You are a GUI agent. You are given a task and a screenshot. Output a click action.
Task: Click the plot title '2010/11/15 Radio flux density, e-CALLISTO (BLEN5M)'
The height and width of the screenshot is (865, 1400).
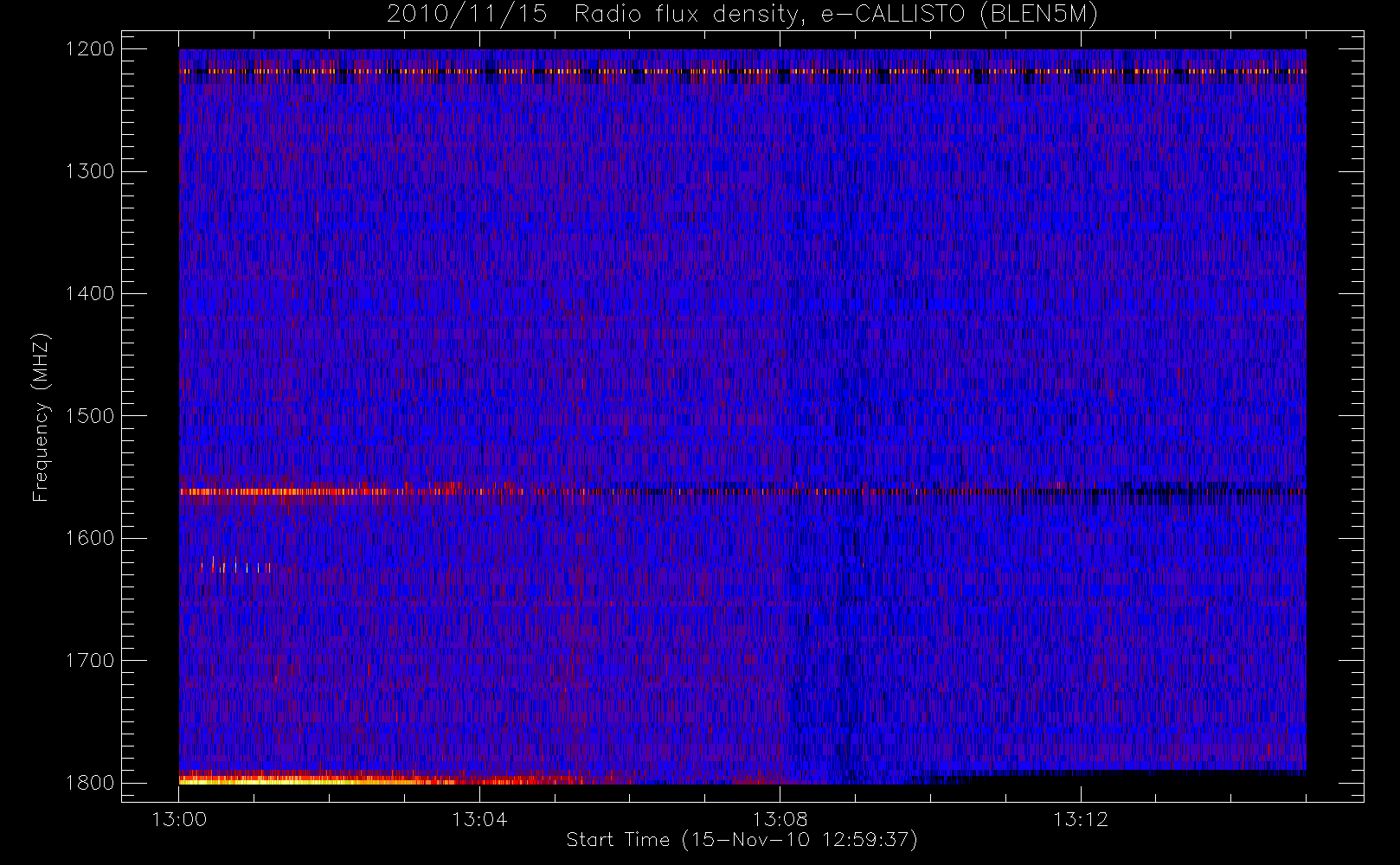[x=742, y=15]
